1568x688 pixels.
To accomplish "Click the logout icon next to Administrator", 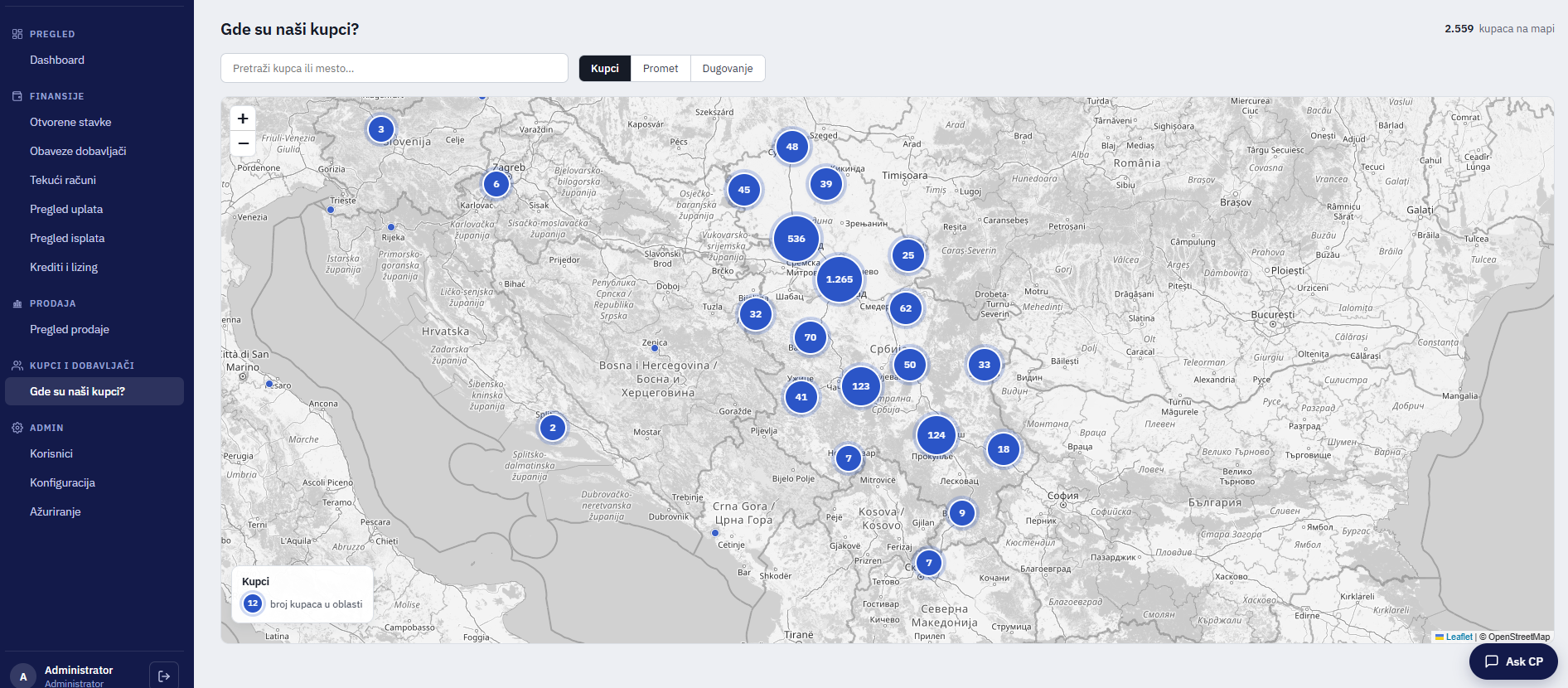I will (x=164, y=676).
